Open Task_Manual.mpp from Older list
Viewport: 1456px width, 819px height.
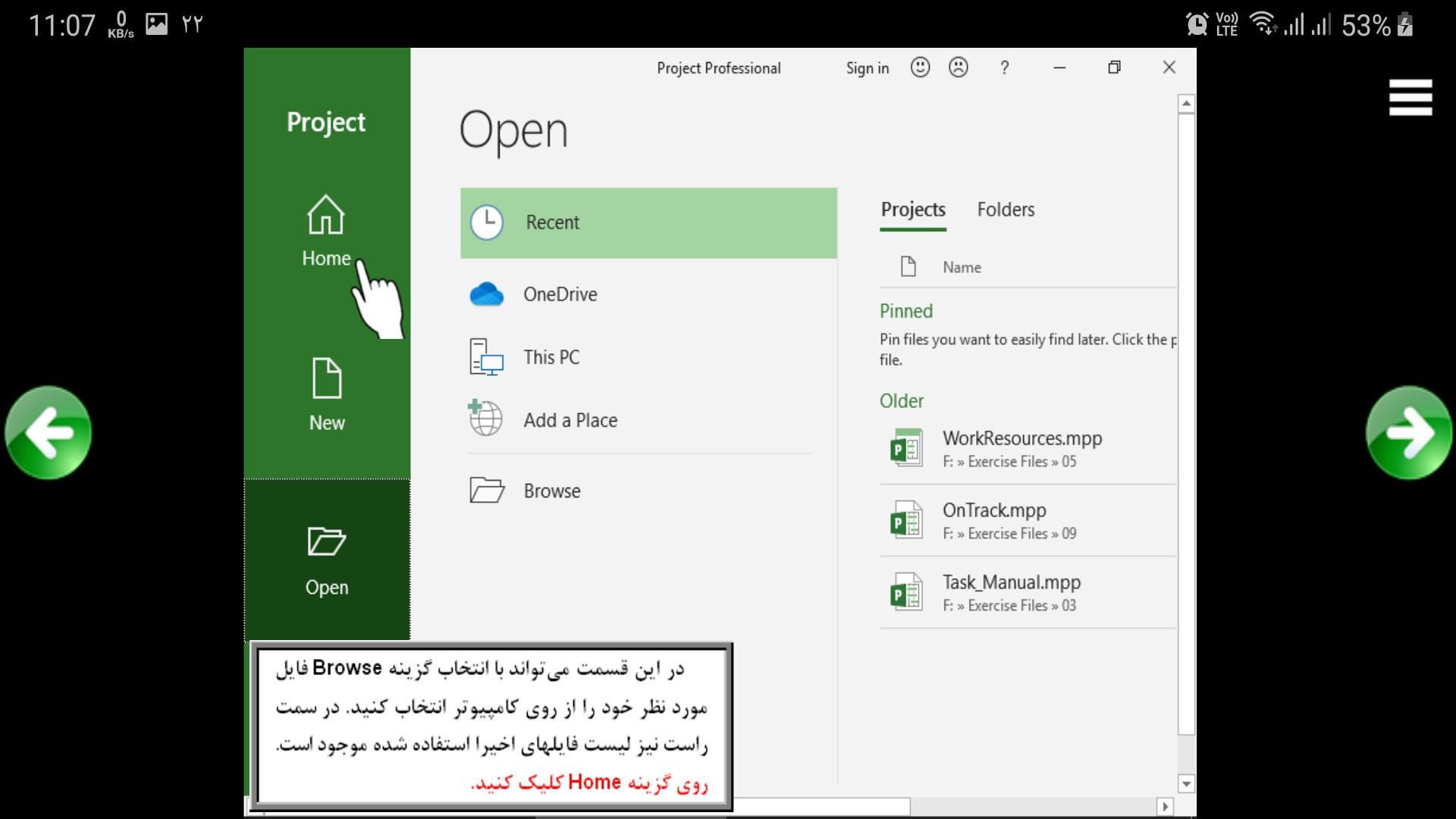1028,592
